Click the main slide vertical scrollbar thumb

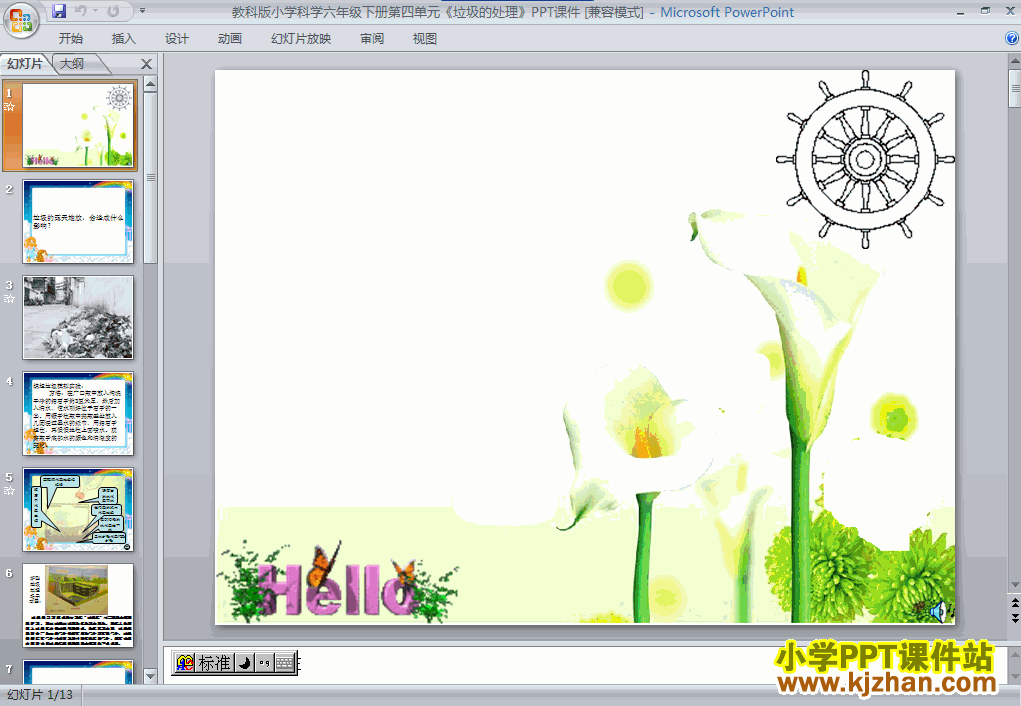pyautogui.click(x=1014, y=89)
